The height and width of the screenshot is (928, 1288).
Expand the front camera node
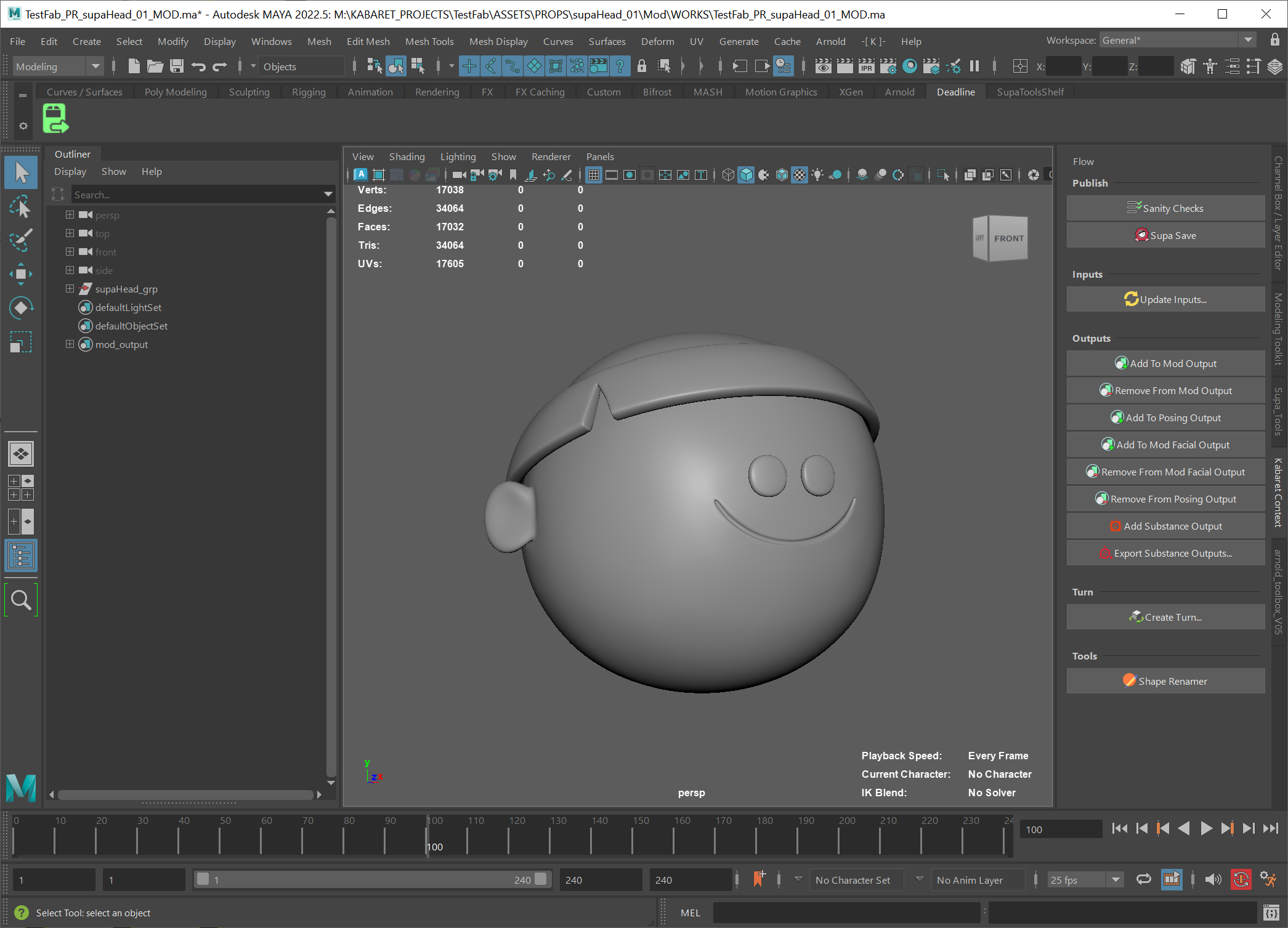(70, 252)
